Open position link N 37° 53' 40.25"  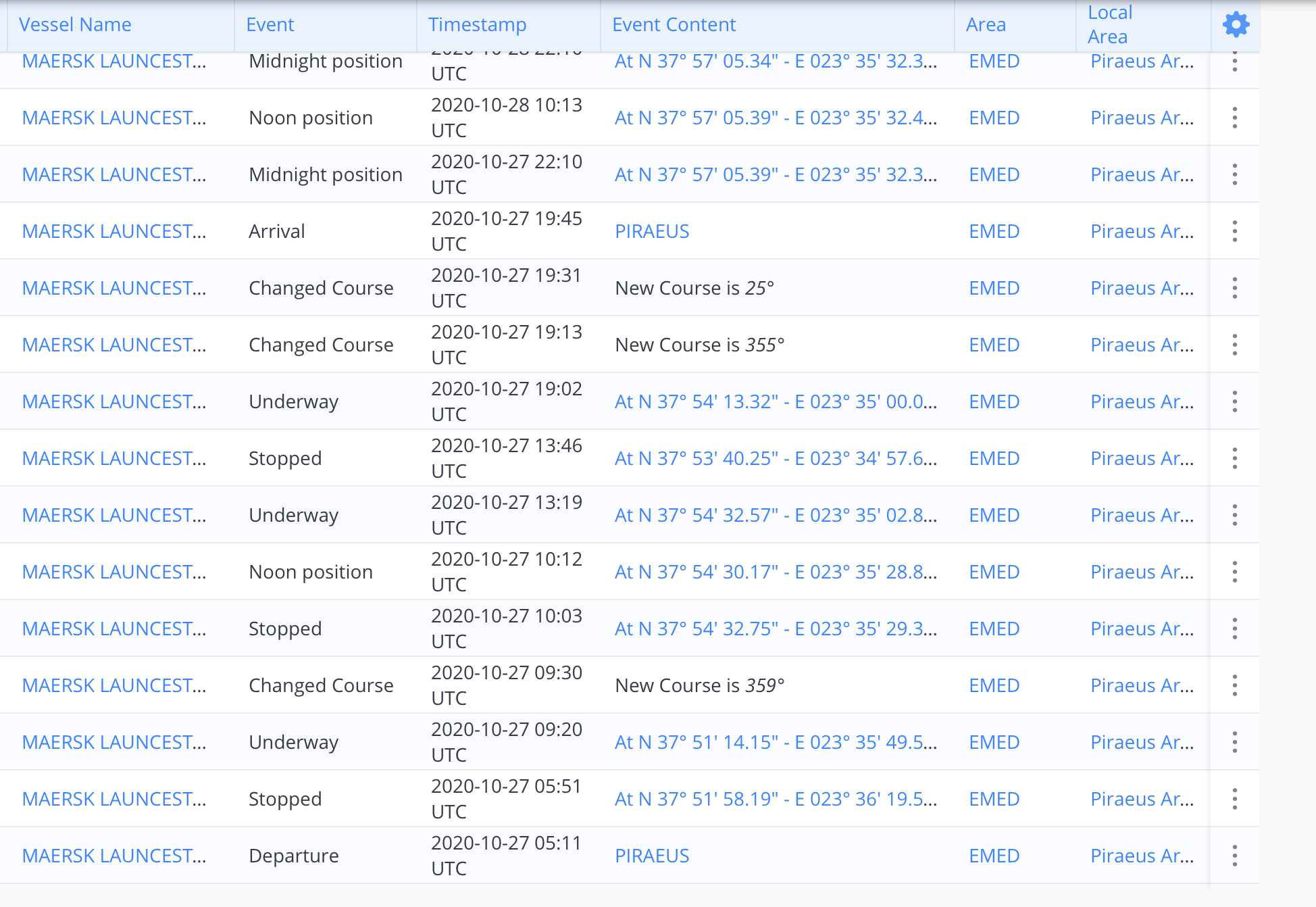(776, 458)
